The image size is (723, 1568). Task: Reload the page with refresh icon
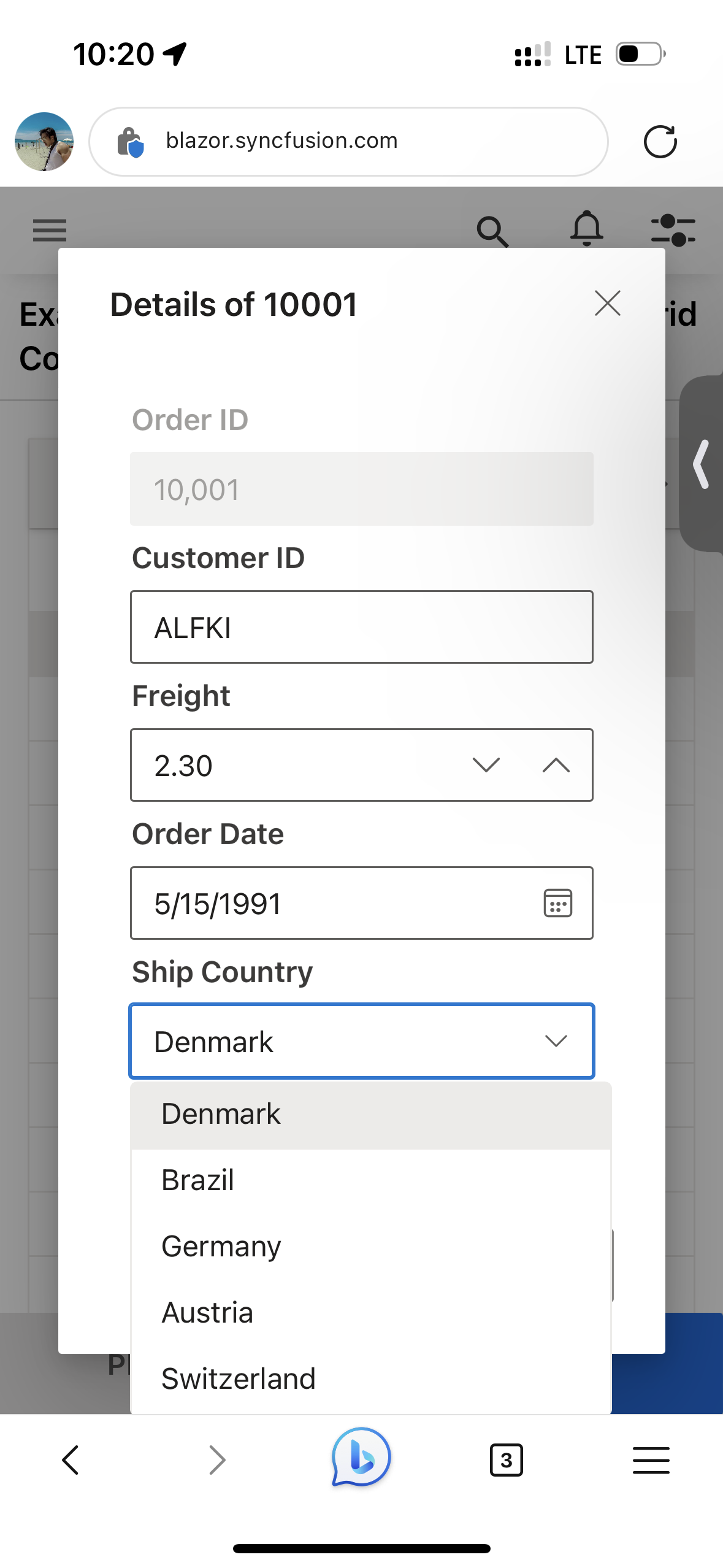660,142
